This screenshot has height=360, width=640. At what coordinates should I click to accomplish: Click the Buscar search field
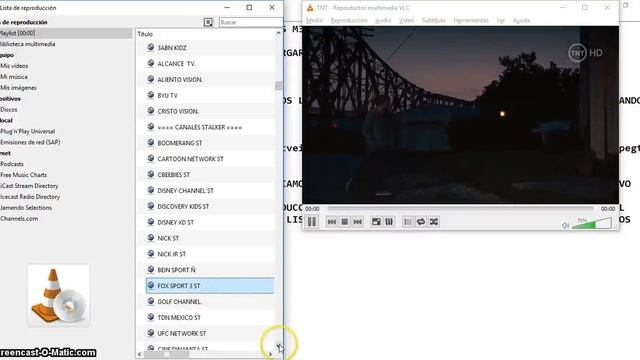pos(251,22)
